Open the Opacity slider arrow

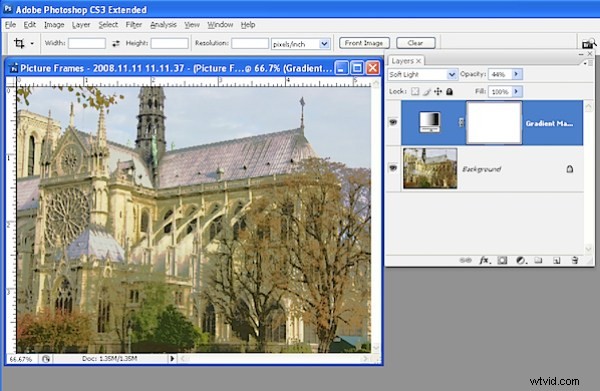pos(517,74)
